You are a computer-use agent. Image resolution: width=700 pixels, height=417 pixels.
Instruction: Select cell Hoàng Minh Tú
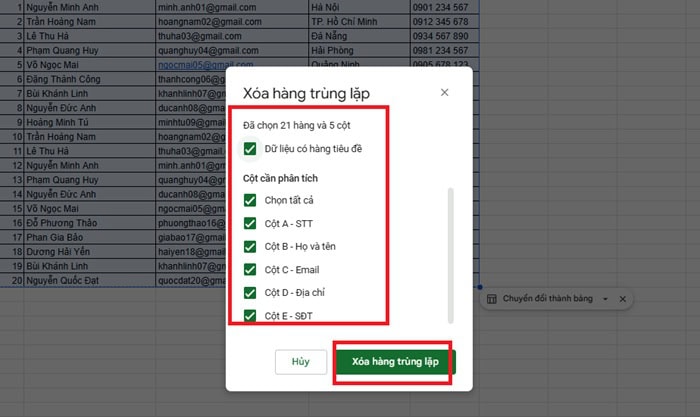tap(89, 122)
